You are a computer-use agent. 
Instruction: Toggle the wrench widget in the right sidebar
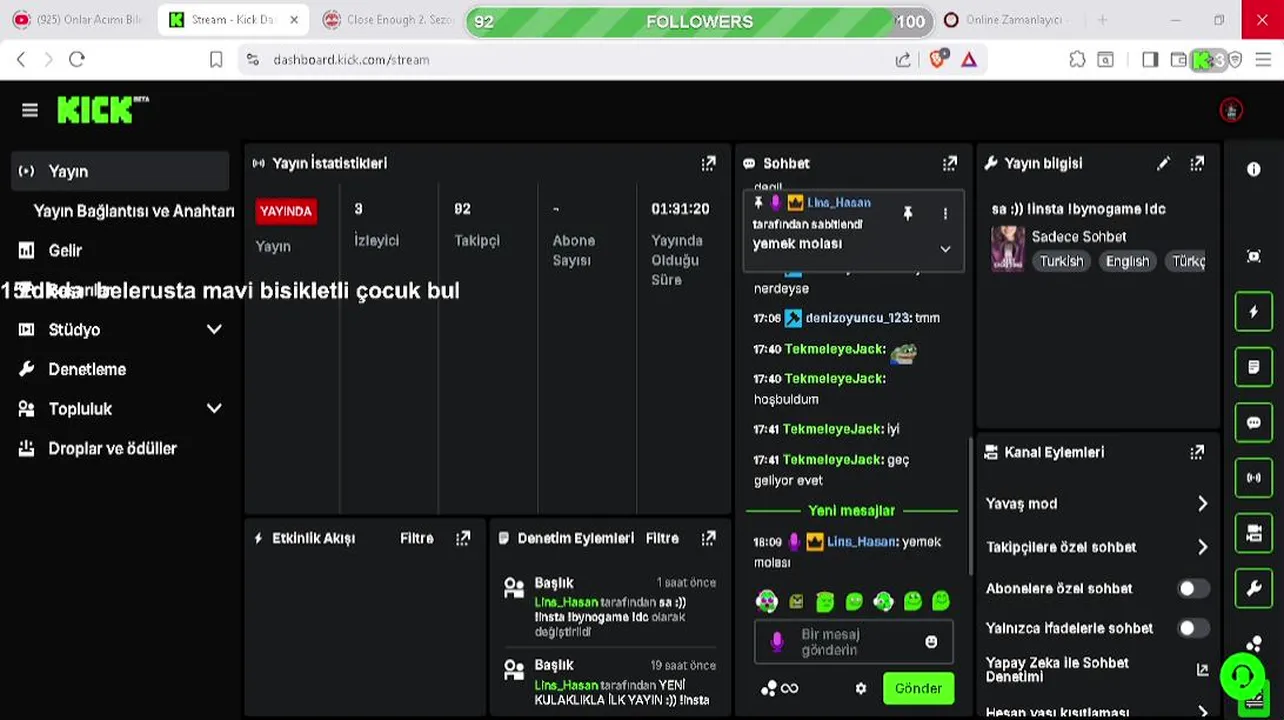coord(1253,589)
